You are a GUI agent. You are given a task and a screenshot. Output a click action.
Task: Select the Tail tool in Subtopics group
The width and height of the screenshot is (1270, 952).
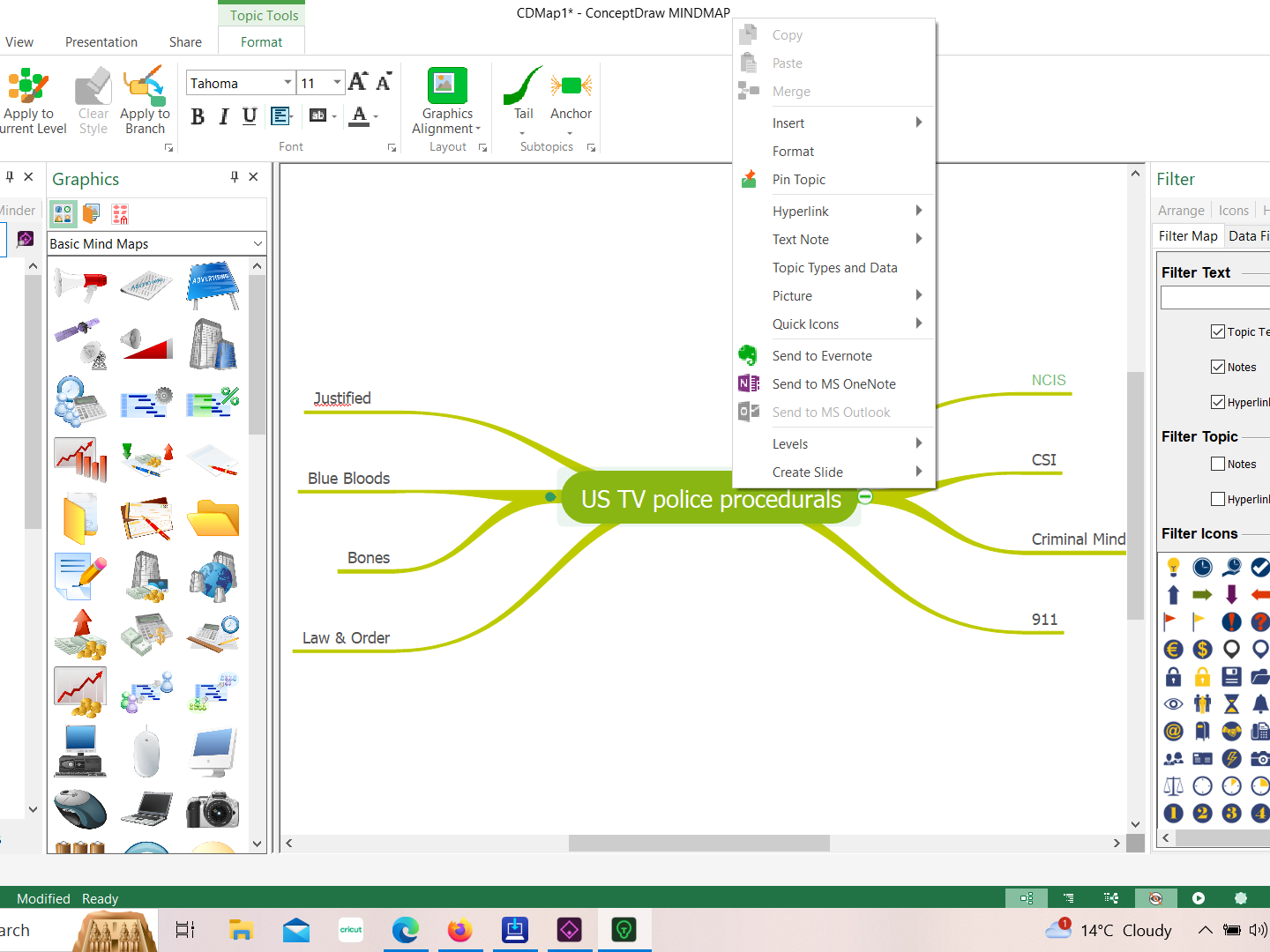[x=521, y=97]
